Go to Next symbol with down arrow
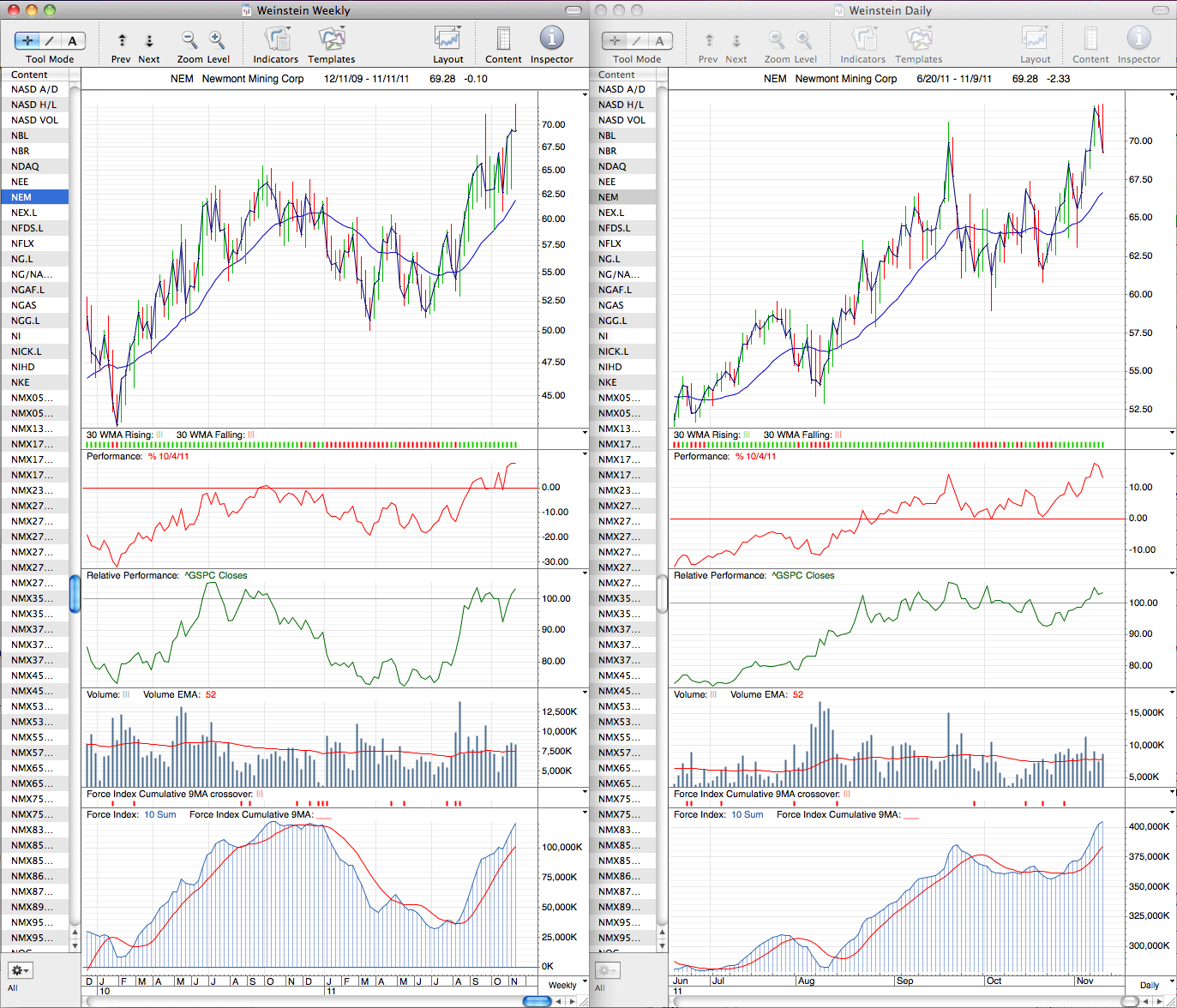The width and height of the screenshot is (1177, 1008). click(149, 40)
